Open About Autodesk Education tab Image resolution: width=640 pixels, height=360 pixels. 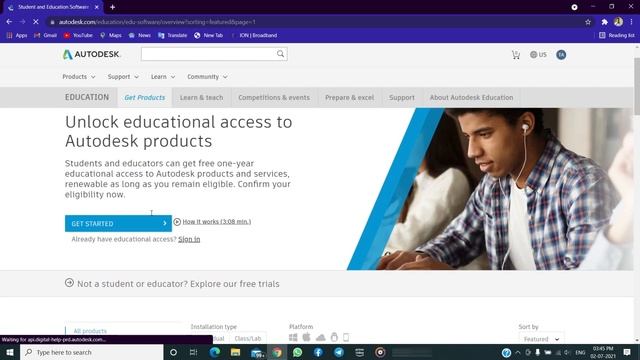tap(471, 98)
